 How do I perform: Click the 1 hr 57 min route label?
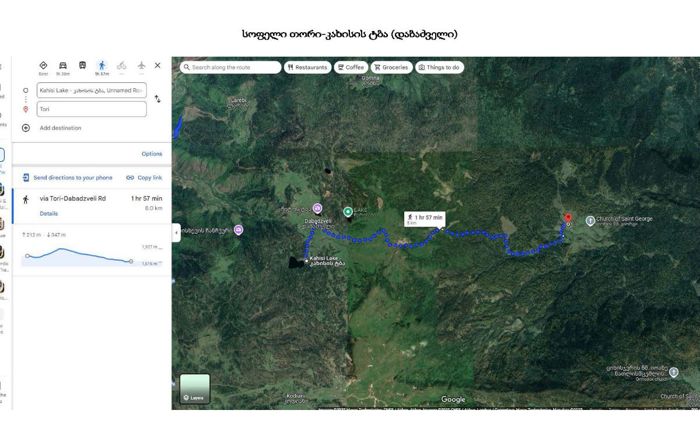pyautogui.click(x=425, y=219)
